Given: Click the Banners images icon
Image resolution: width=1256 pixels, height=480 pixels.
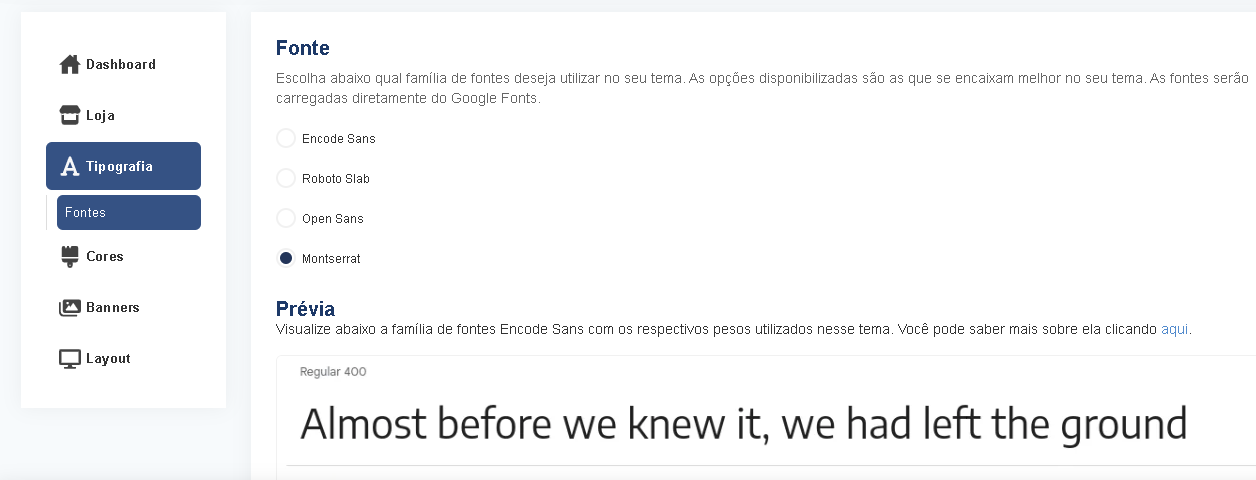Looking at the screenshot, I should 70,308.
